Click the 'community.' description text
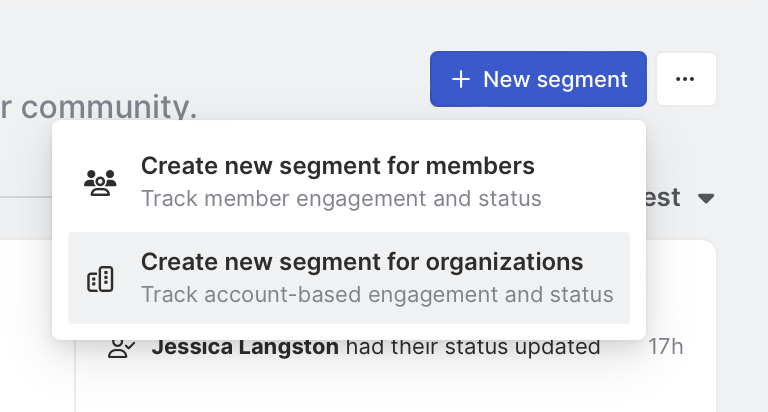The image size is (768, 412). (100, 106)
